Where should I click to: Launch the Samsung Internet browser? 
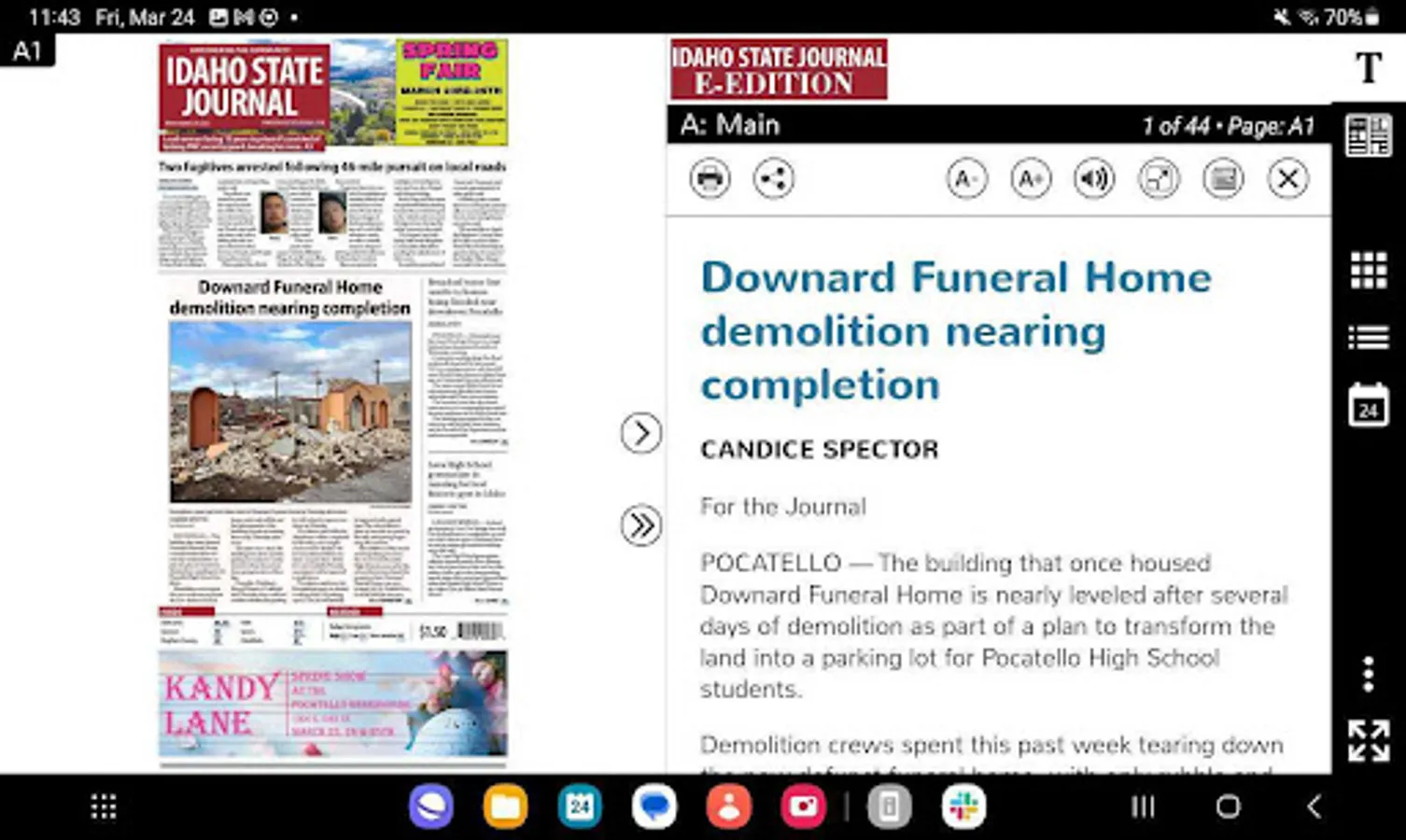click(431, 806)
